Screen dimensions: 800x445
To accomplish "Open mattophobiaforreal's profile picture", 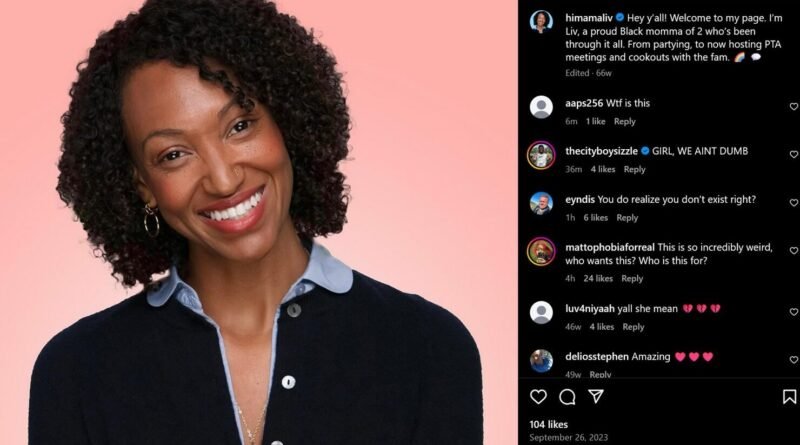I will tap(541, 252).
